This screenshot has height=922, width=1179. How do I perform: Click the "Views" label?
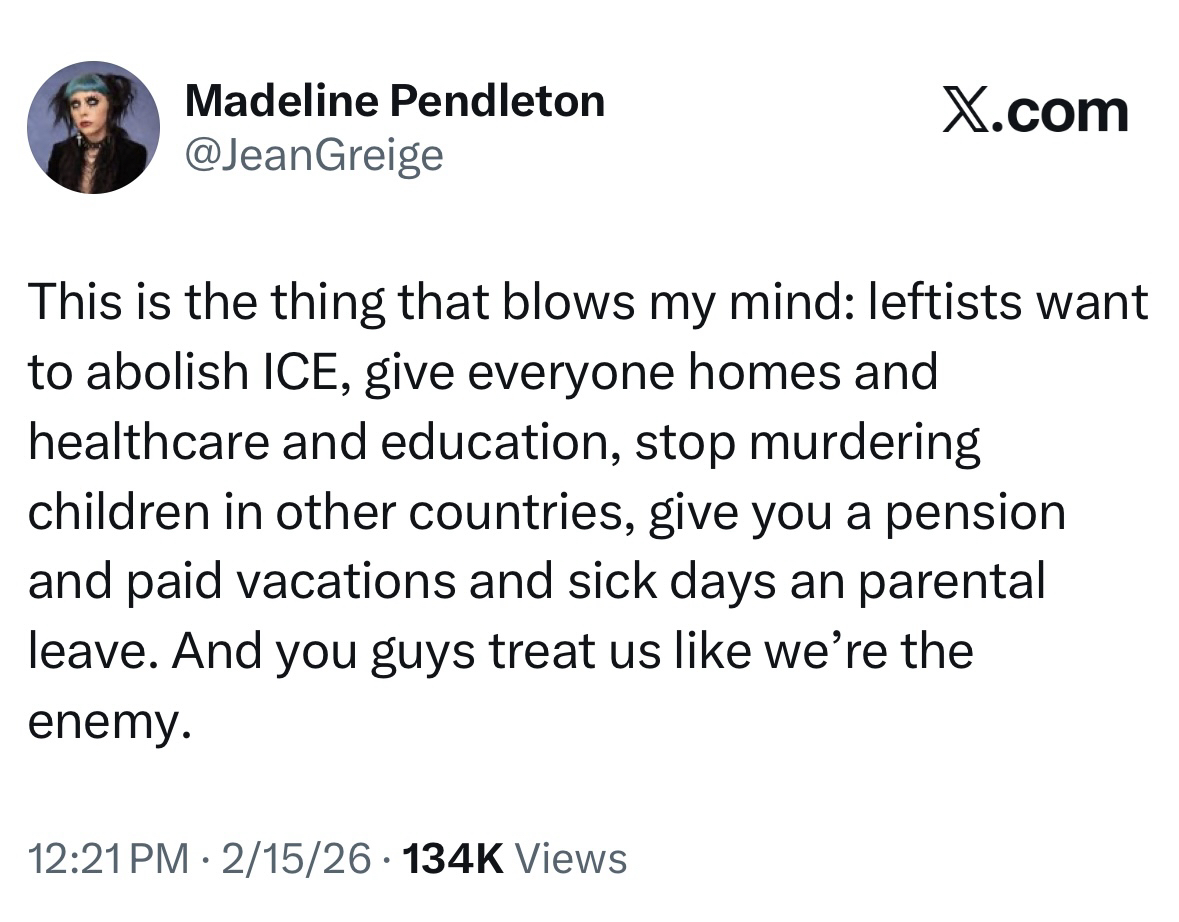point(575,858)
